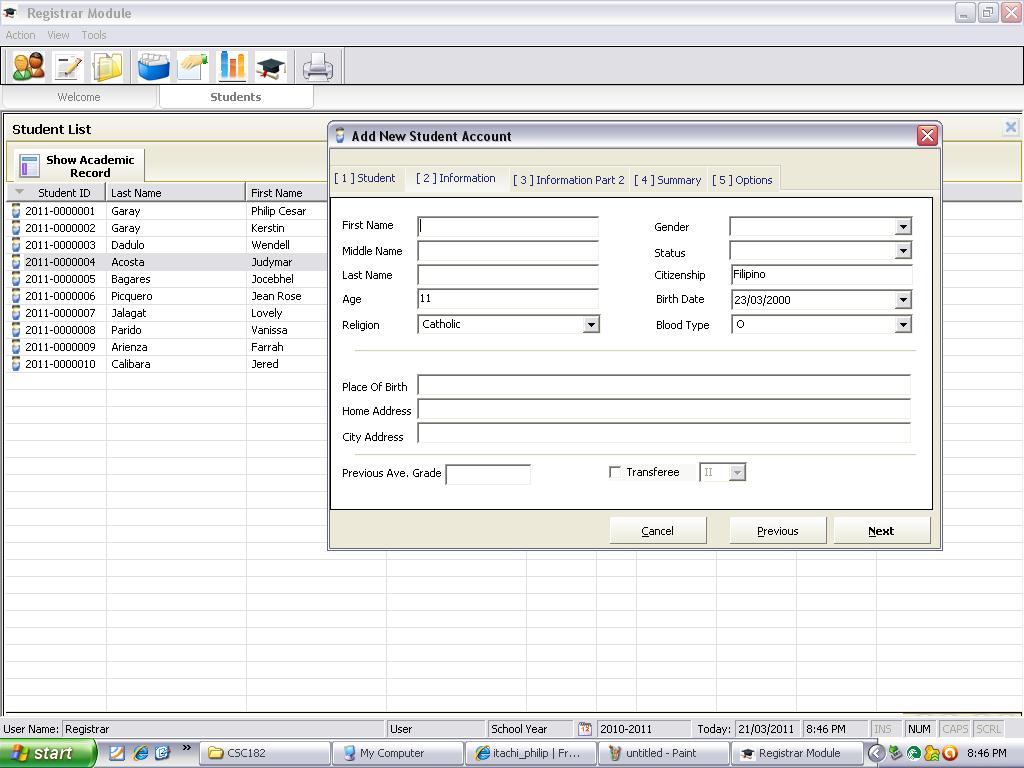This screenshot has height=768, width=1024.
Task: Click the blue file box icon
Action: coord(153,67)
